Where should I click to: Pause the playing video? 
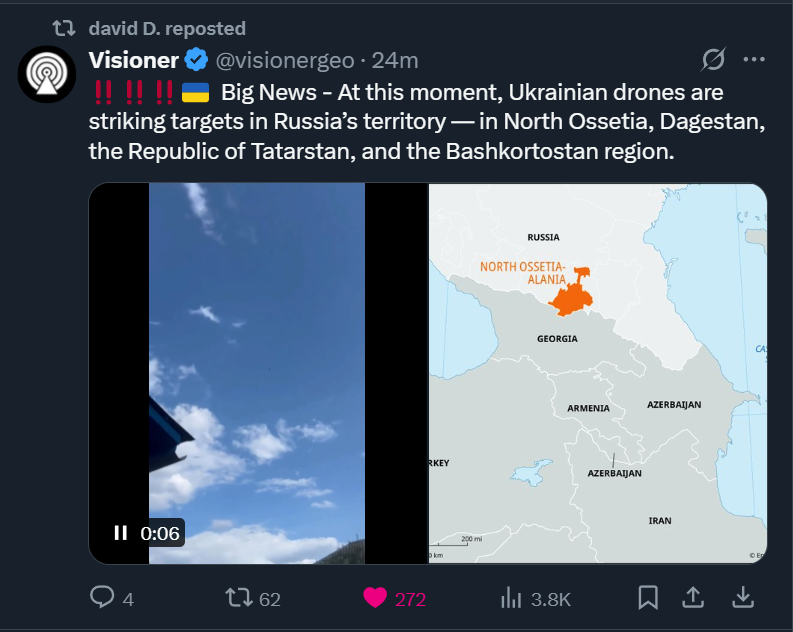pyautogui.click(x=120, y=532)
